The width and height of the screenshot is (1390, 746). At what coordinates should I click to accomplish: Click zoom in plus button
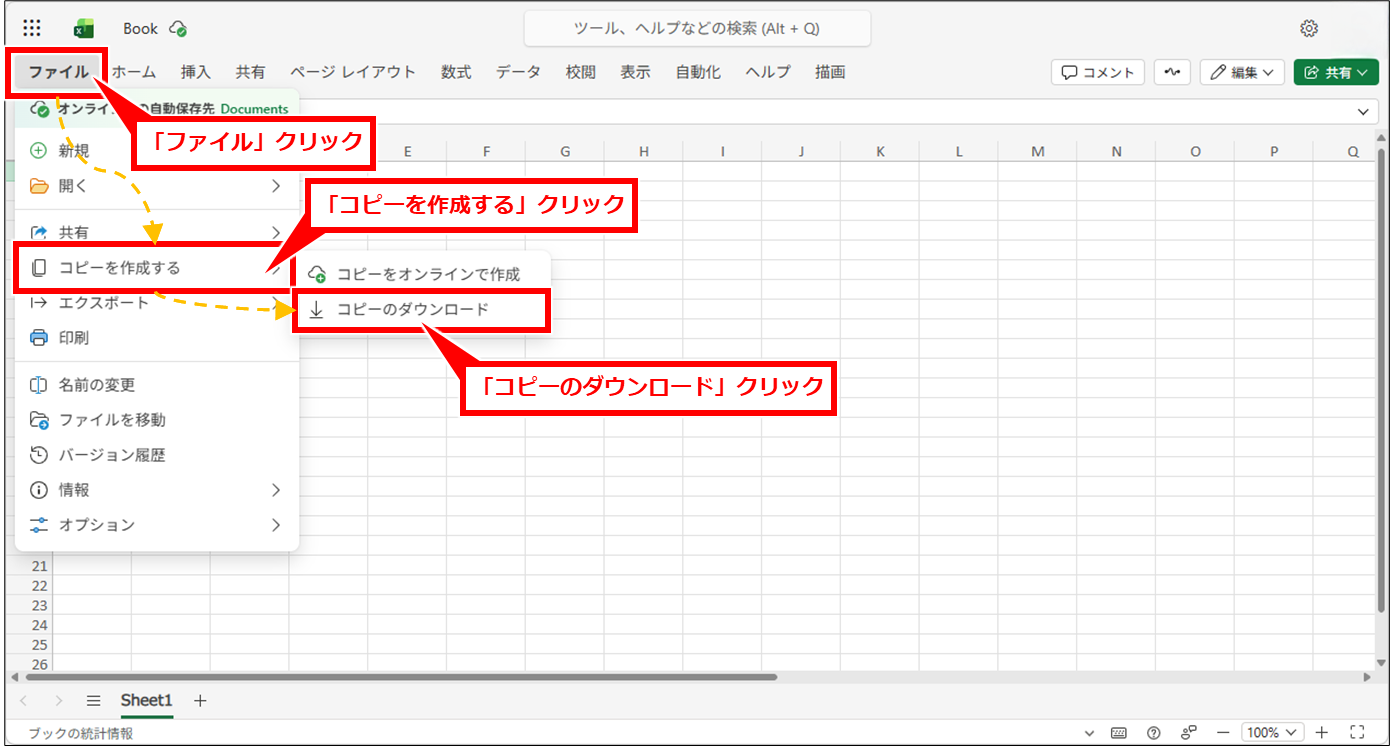tap(1322, 732)
